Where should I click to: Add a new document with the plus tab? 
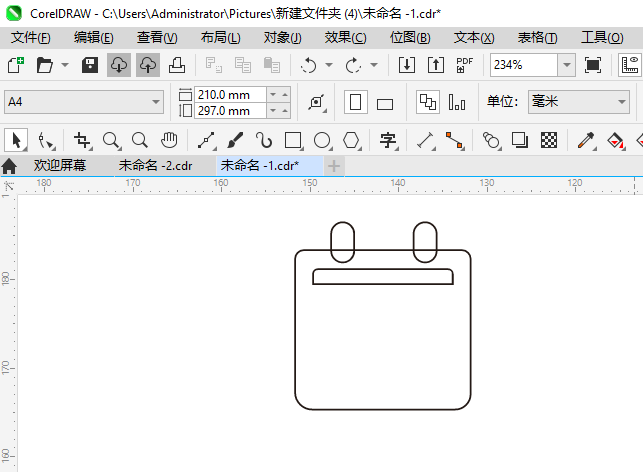pos(334,166)
